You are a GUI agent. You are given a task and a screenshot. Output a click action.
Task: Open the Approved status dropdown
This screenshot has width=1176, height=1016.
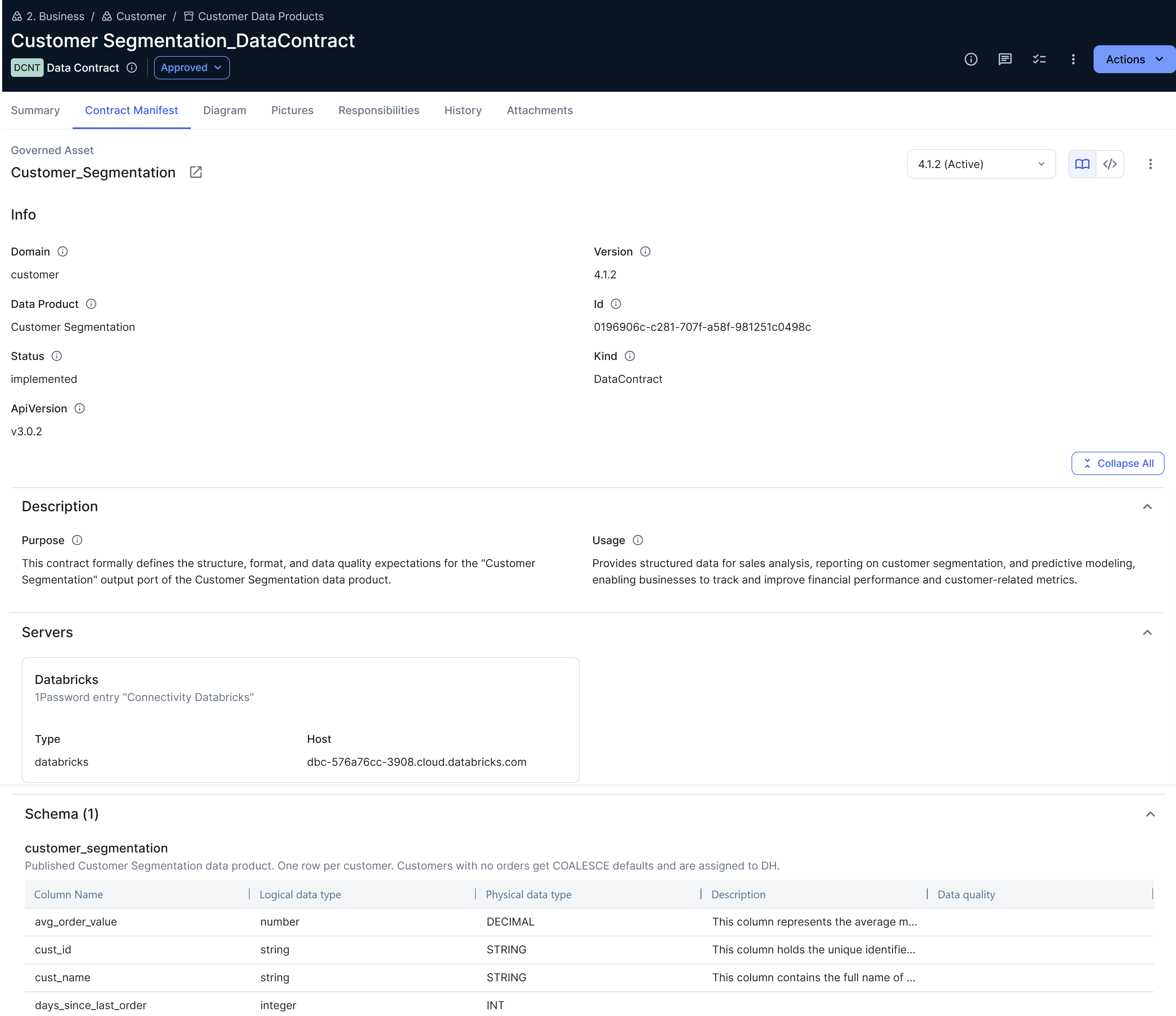tap(192, 68)
